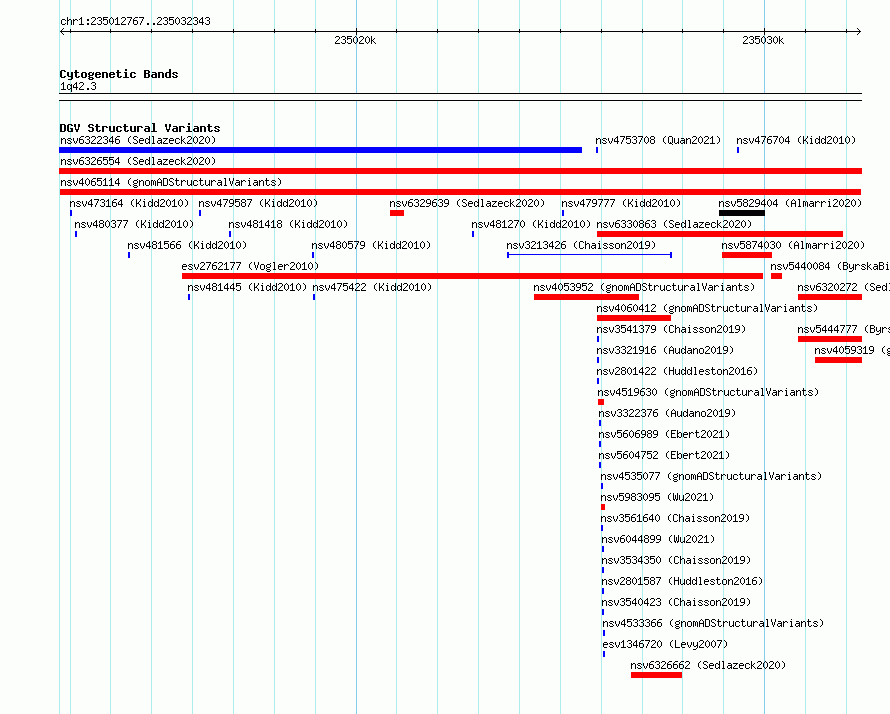Select nsv479777 (Kidd2010) label
Screen dimensions: 890x714
[620, 203]
